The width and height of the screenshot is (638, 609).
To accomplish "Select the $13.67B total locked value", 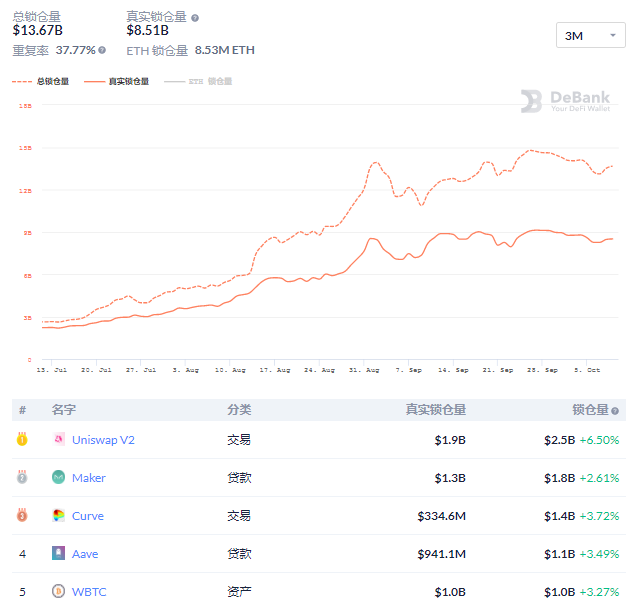I will [x=37, y=30].
